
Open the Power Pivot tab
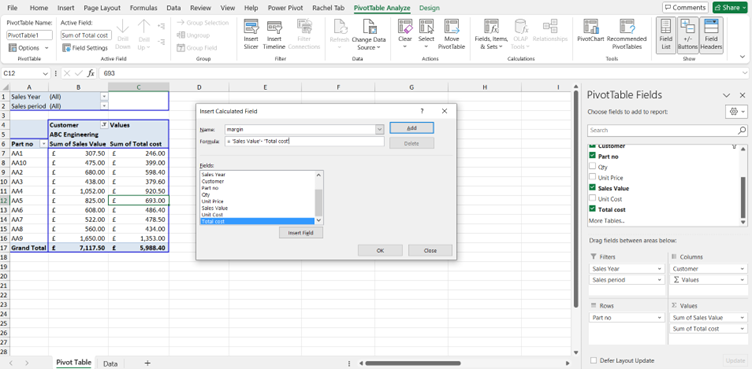tap(285, 8)
